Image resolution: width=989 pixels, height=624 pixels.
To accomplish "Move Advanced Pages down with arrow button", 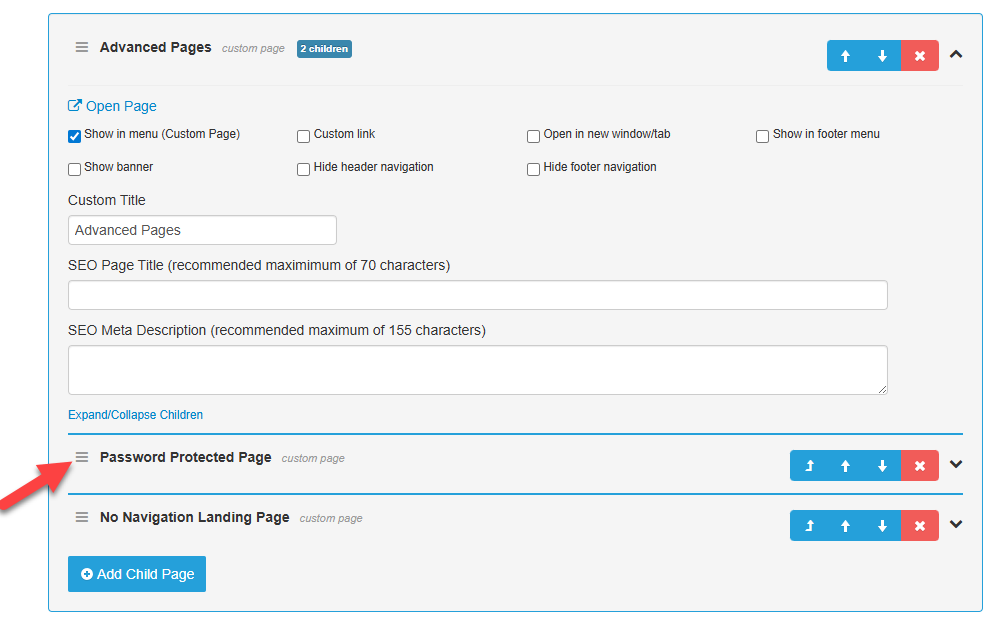I will (882, 56).
